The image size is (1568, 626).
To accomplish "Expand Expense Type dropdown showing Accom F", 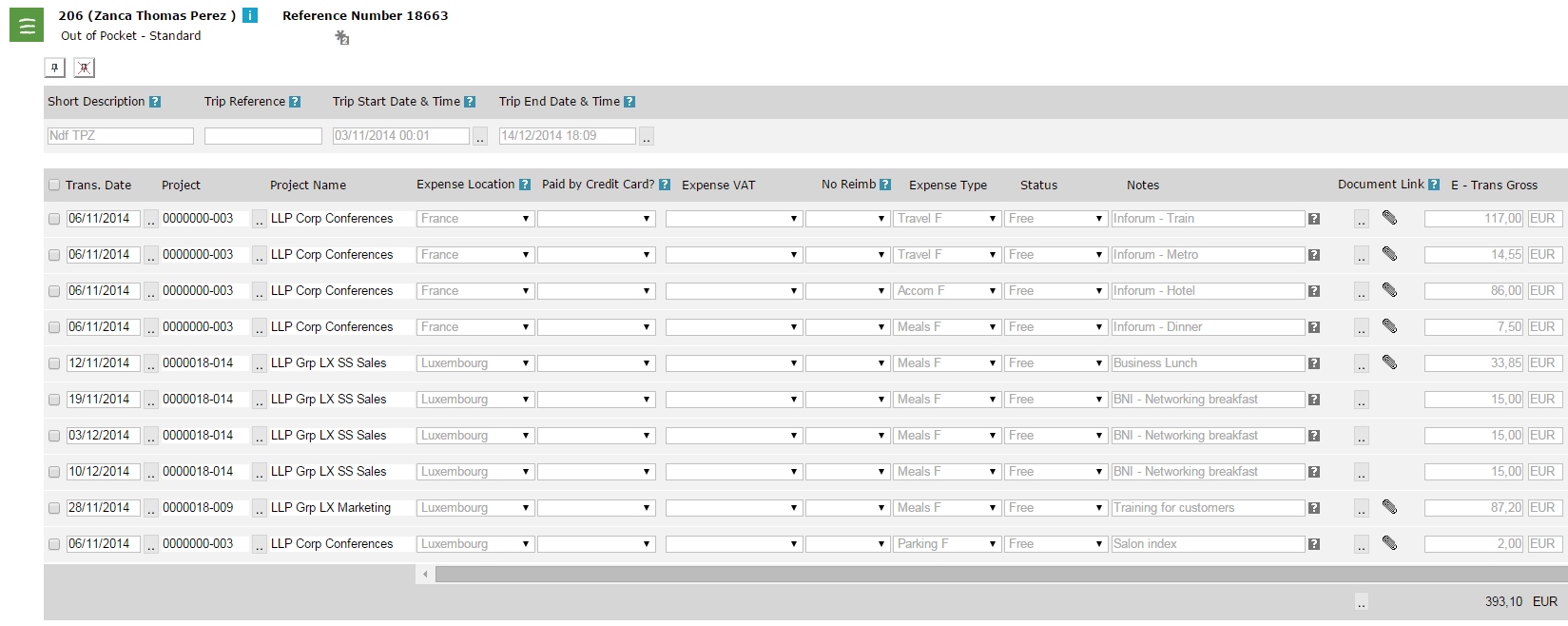I will (x=946, y=291).
